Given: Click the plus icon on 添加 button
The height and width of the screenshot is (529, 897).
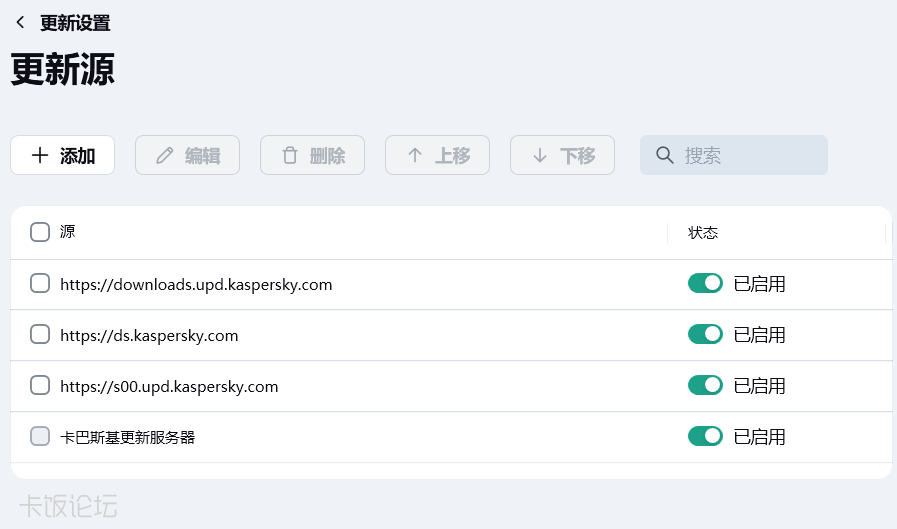Looking at the screenshot, I should point(40,155).
